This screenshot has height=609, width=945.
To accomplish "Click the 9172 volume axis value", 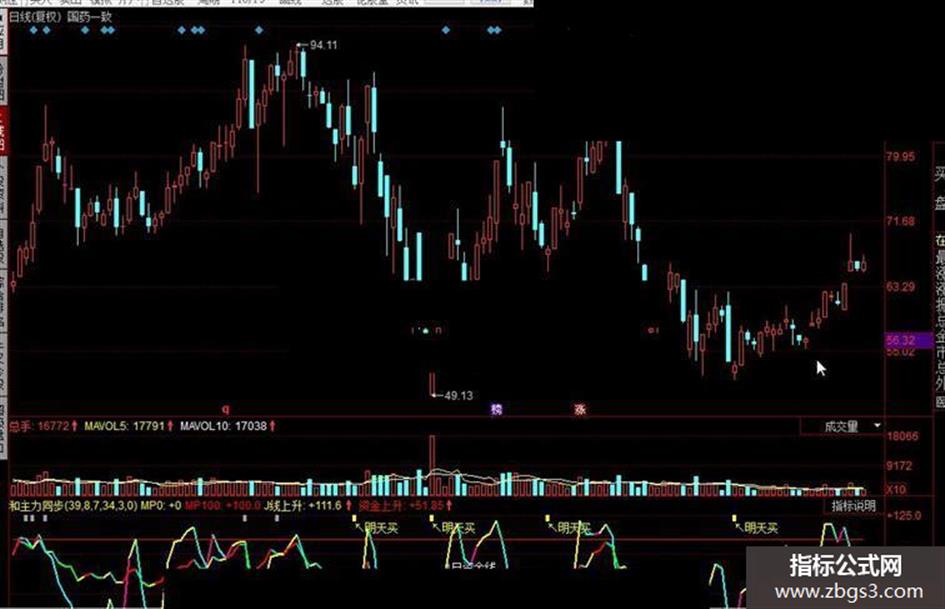I will (899, 465).
